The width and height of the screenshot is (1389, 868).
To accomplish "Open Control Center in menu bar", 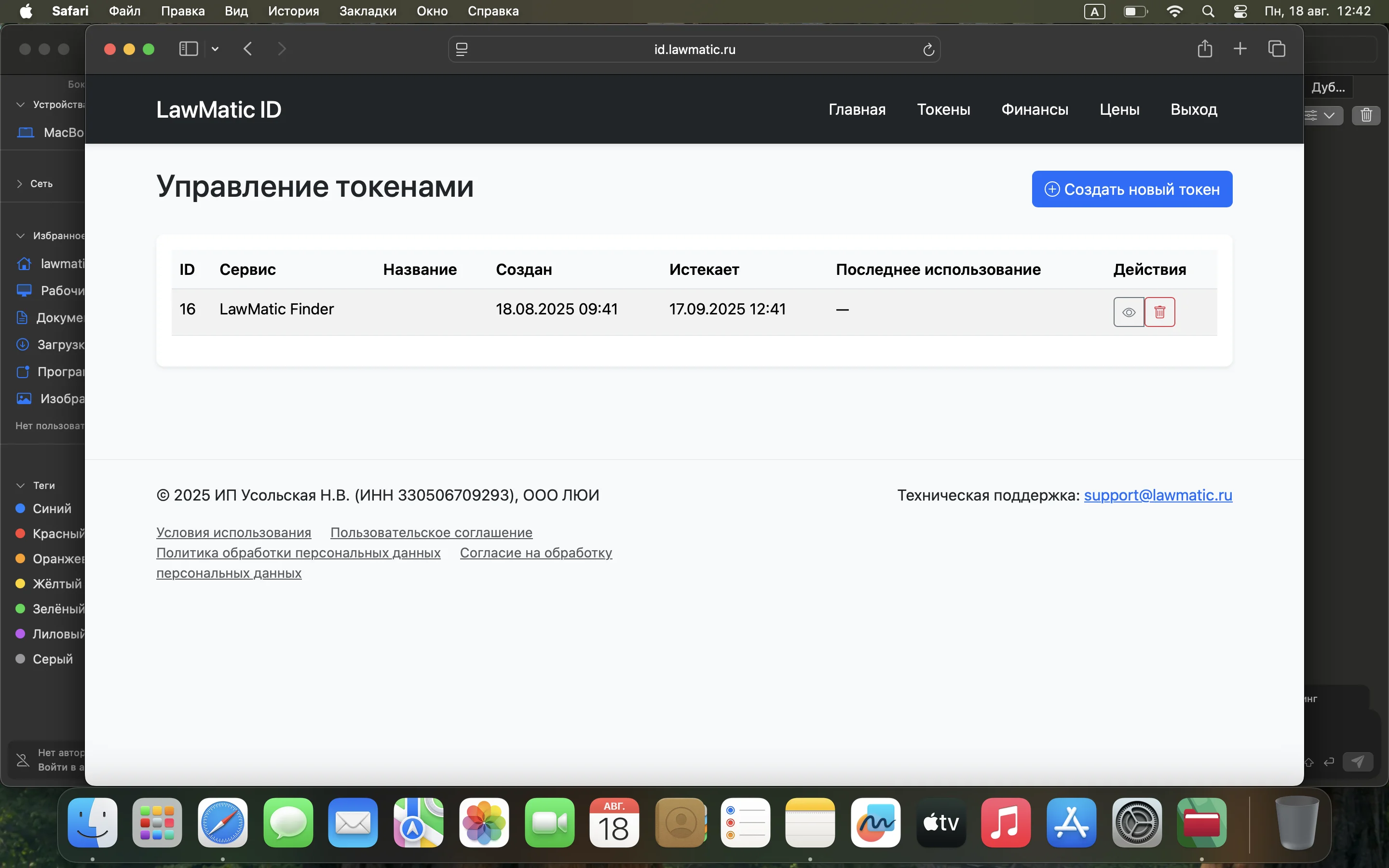I will point(1240,11).
